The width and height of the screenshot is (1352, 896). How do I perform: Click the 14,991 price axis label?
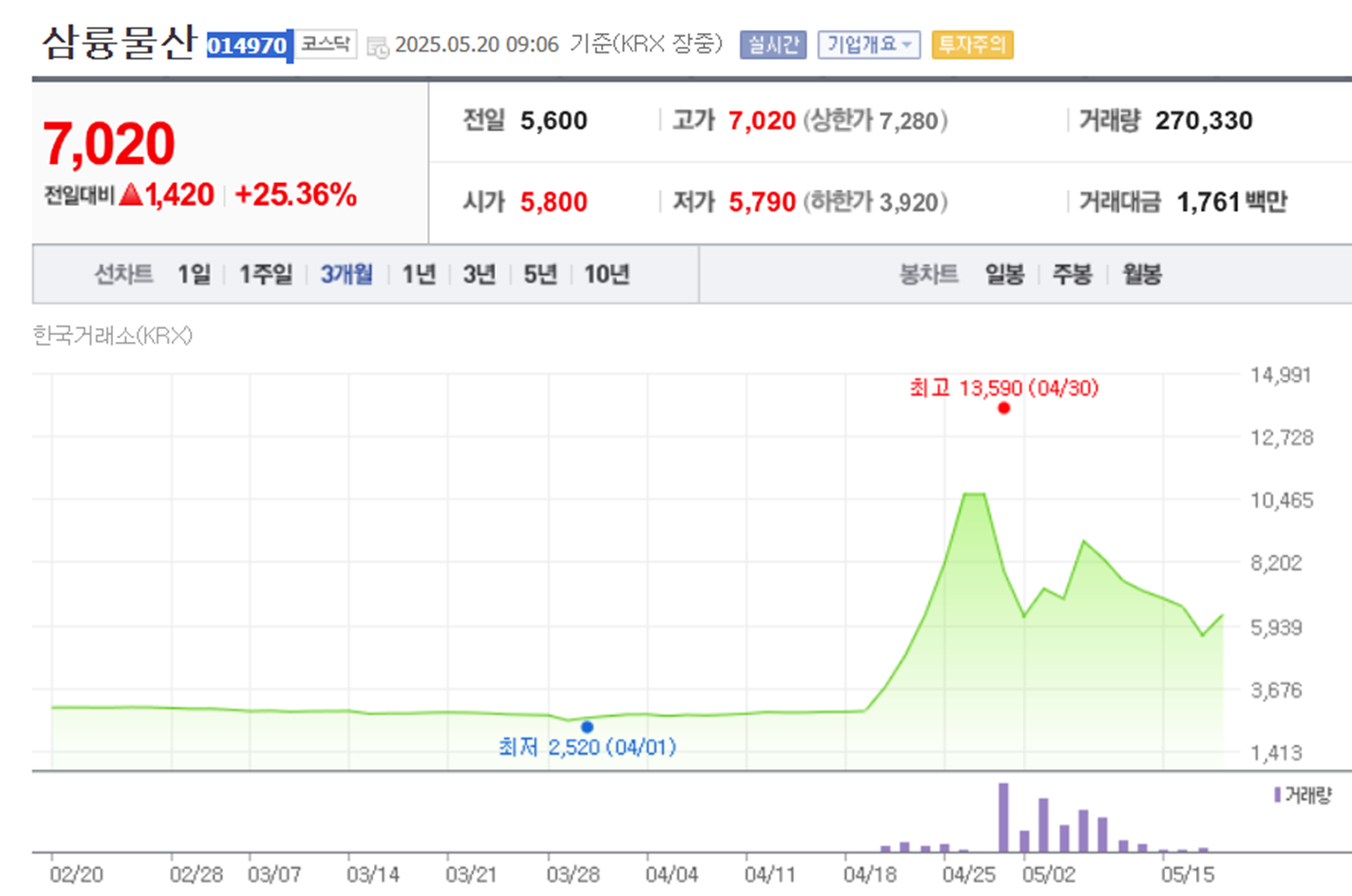pyautogui.click(x=1281, y=375)
